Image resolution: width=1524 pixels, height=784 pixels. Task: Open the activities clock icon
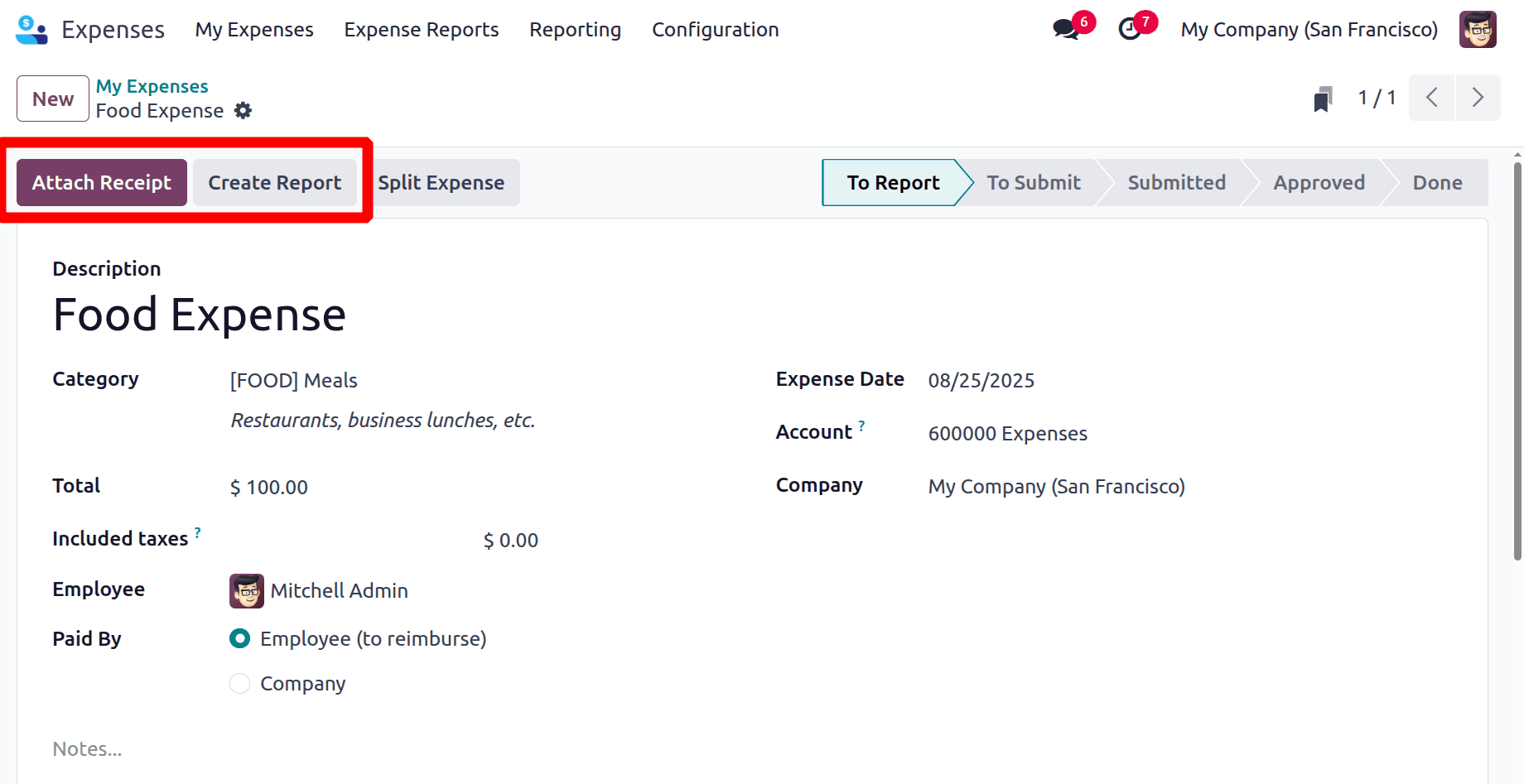pyautogui.click(x=1130, y=30)
